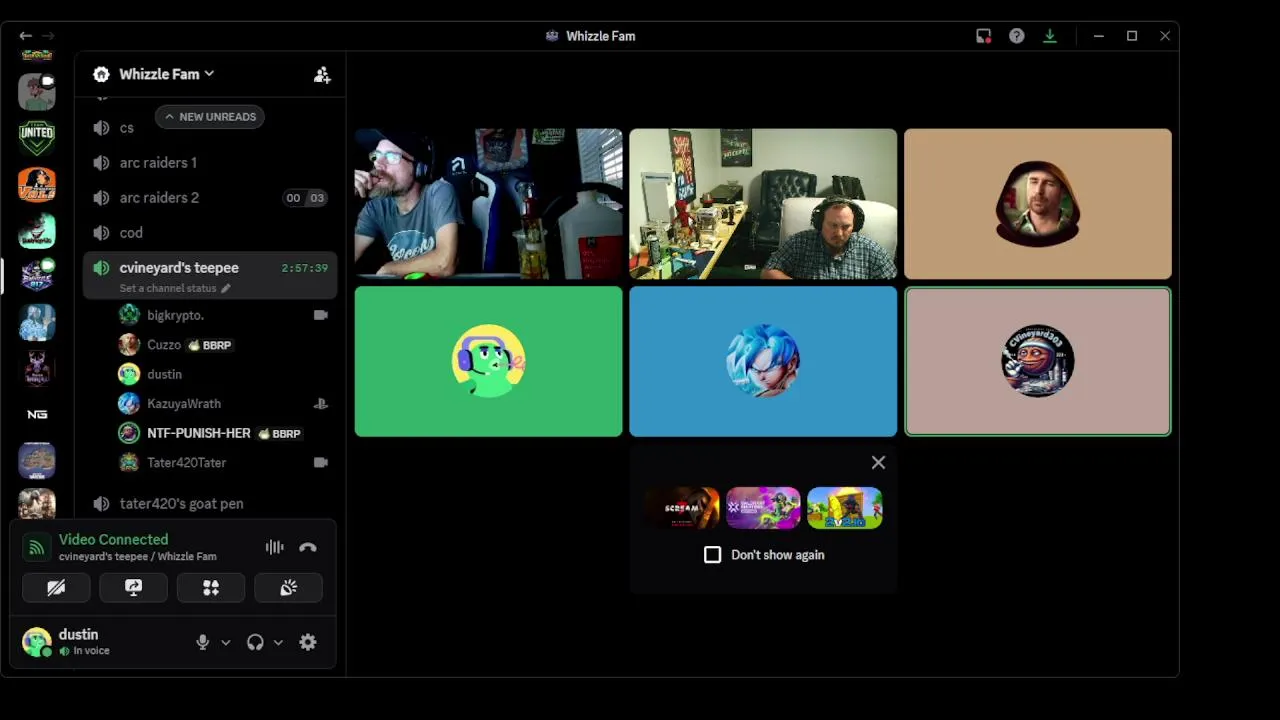Open the inbox icon in title bar
Viewport: 1280px width, 720px height.
984,36
